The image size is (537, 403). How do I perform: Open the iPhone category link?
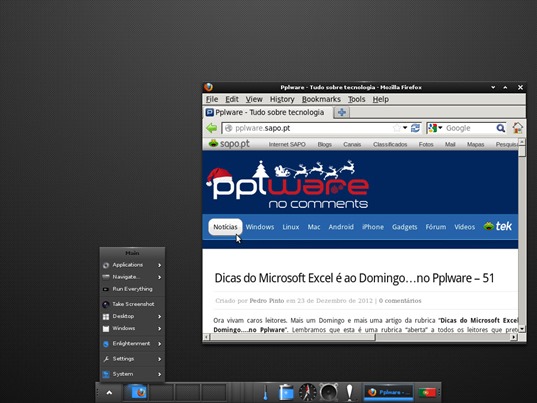[x=373, y=227]
